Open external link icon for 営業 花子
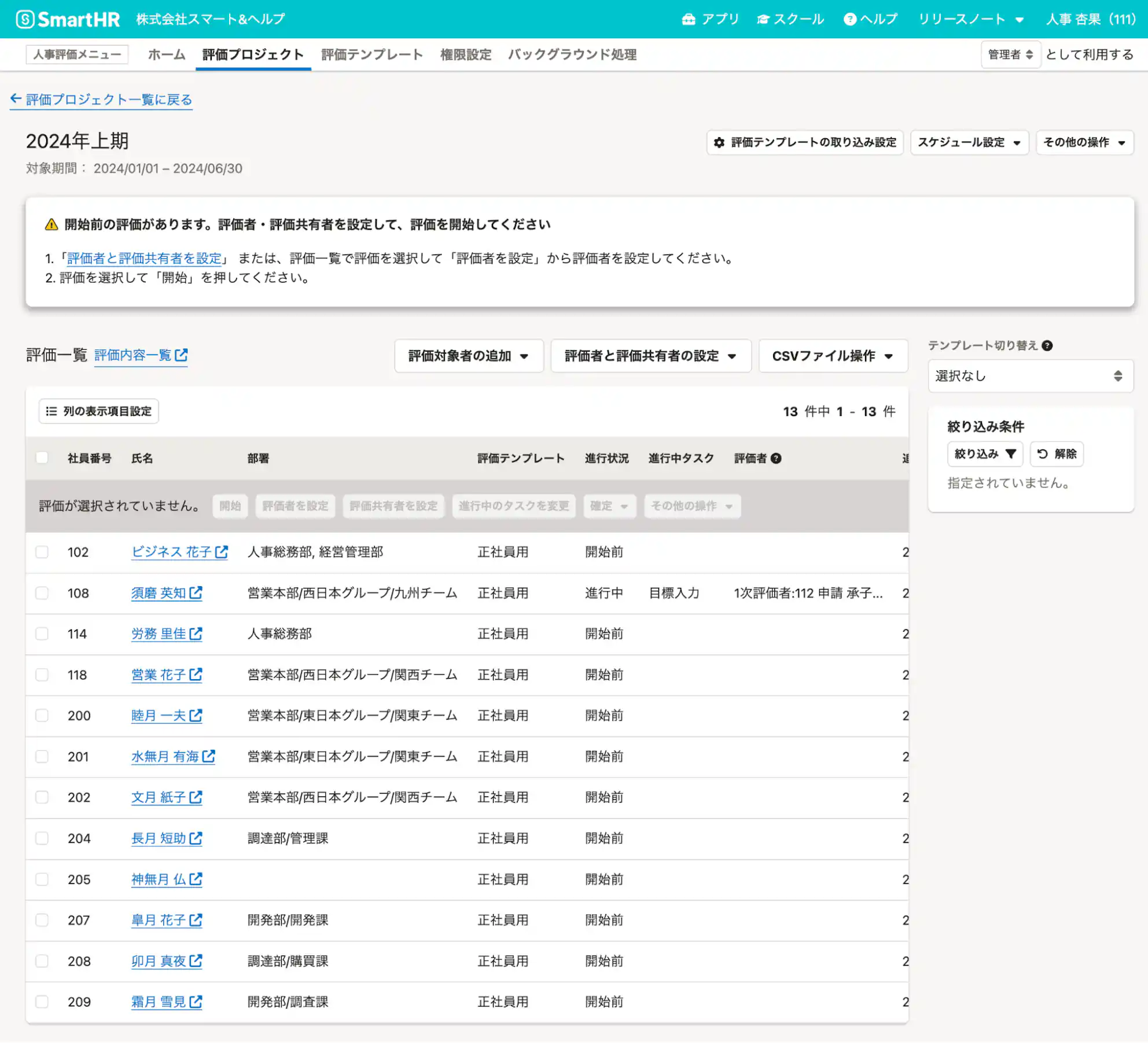This screenshot has width=1148, height=1043. click(196, 675)
